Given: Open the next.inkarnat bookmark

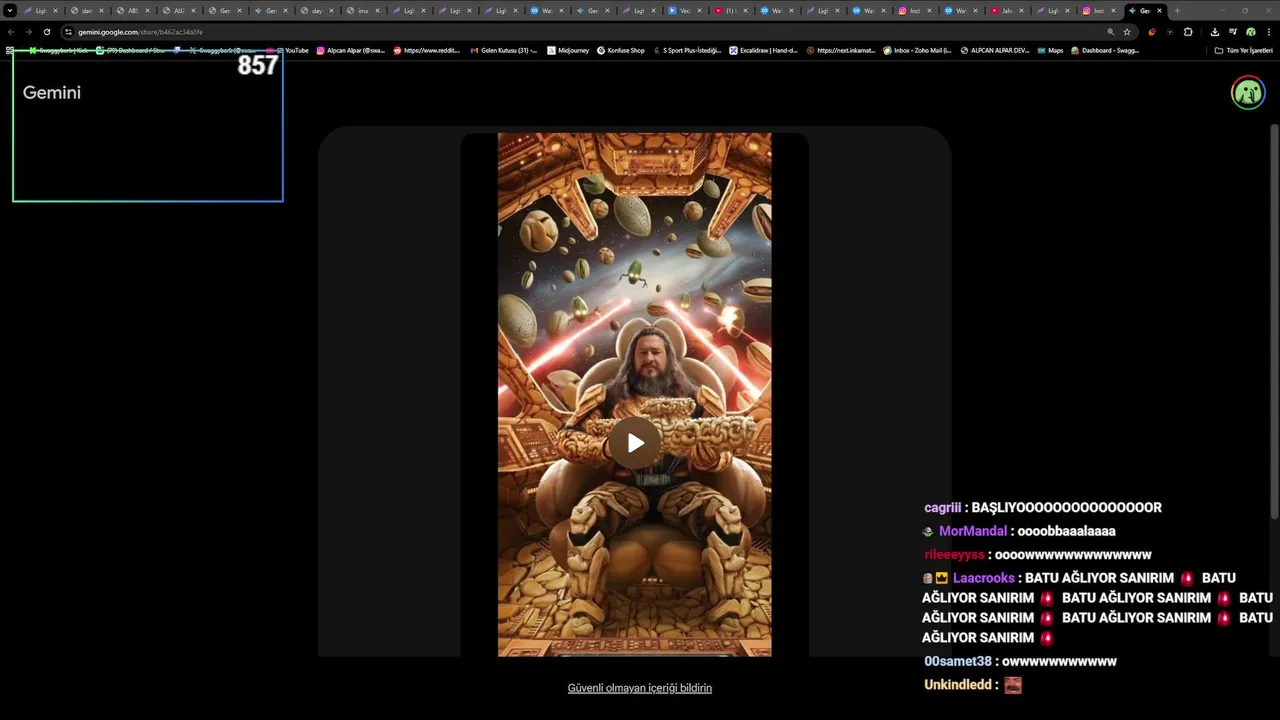Looking at the screenshot, I should pos(840,50).
